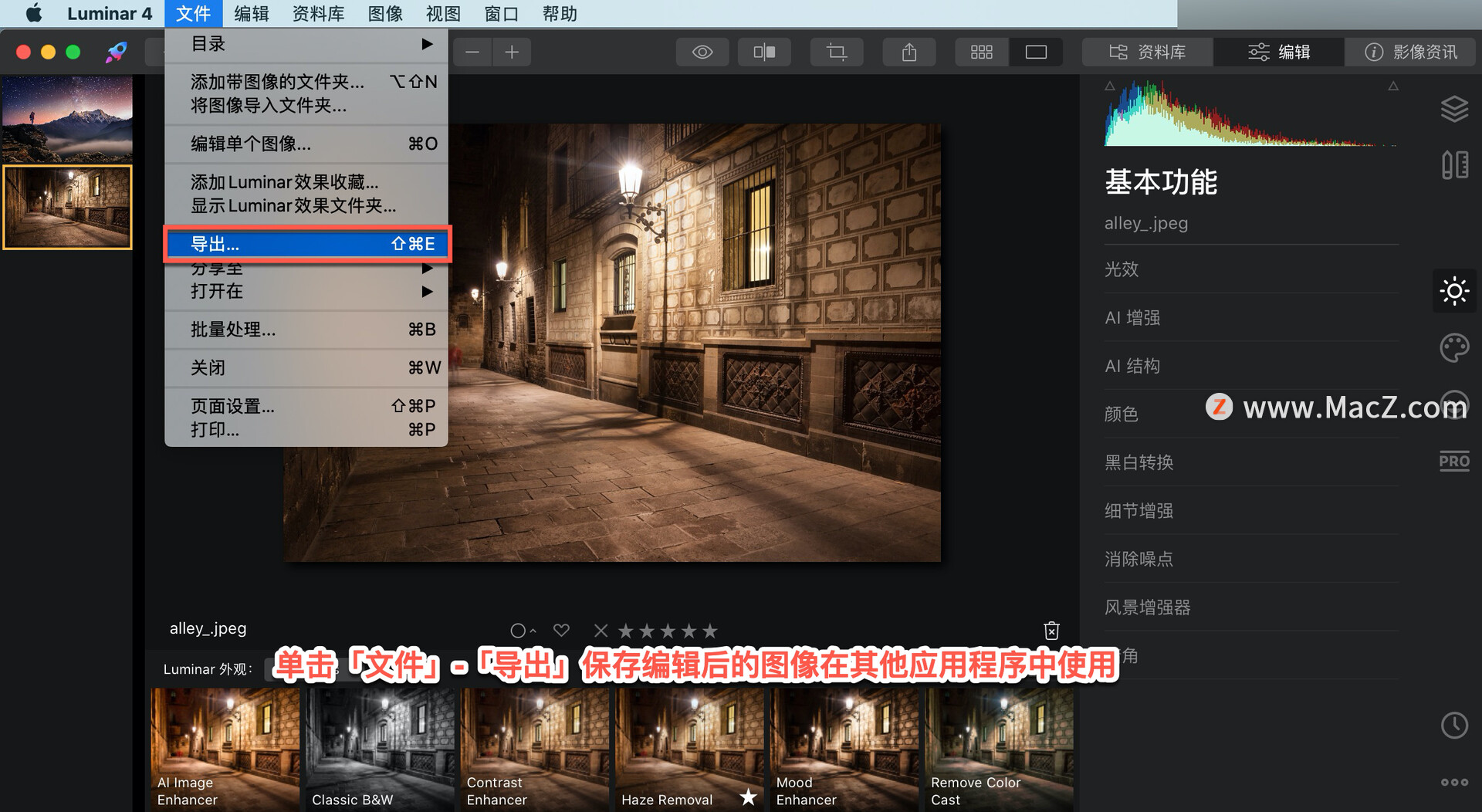Screen dimensions: 1482x812
Task: Click 导出 in the File menu
Action: coord(306,244)
